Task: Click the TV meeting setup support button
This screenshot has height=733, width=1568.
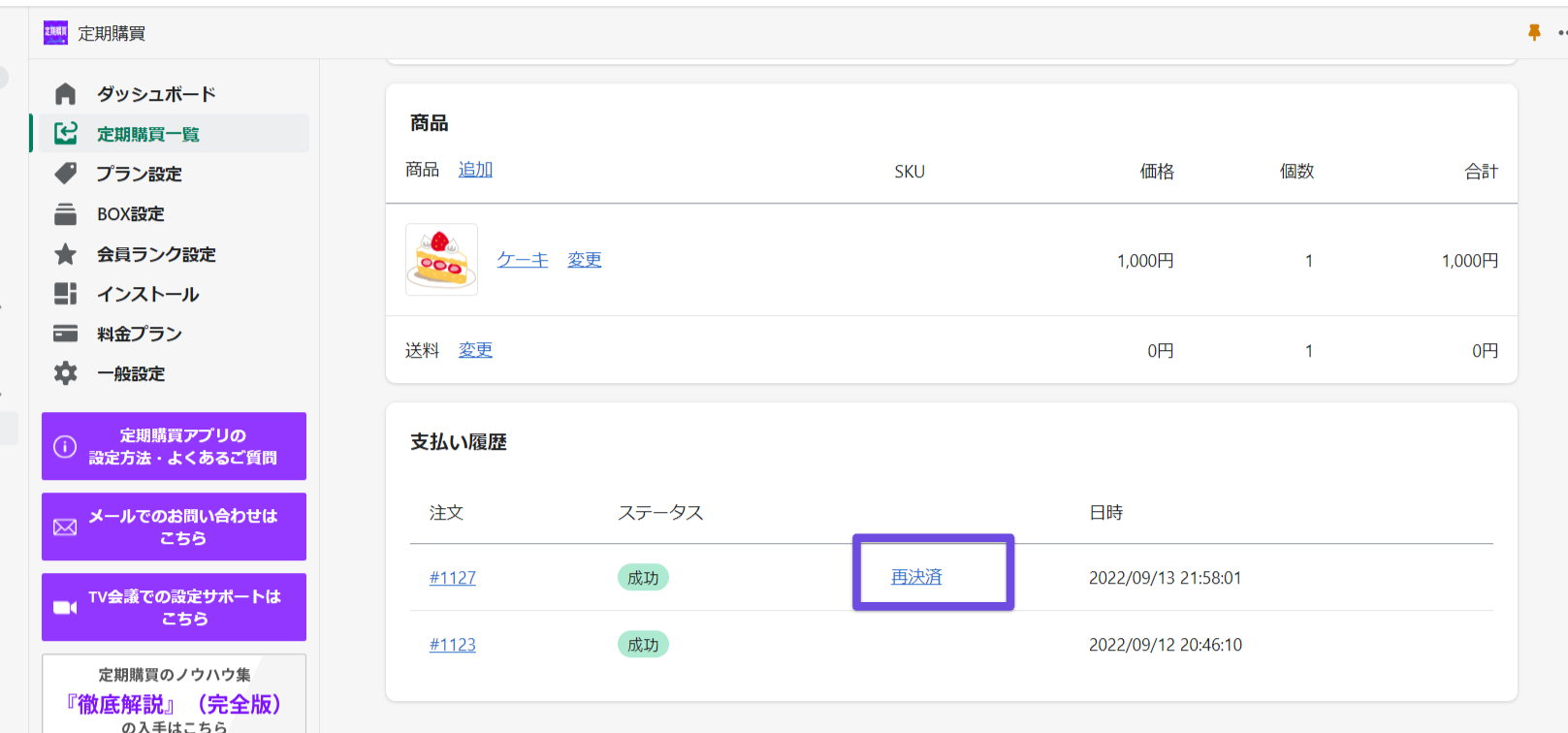Action: coord(174,607)
